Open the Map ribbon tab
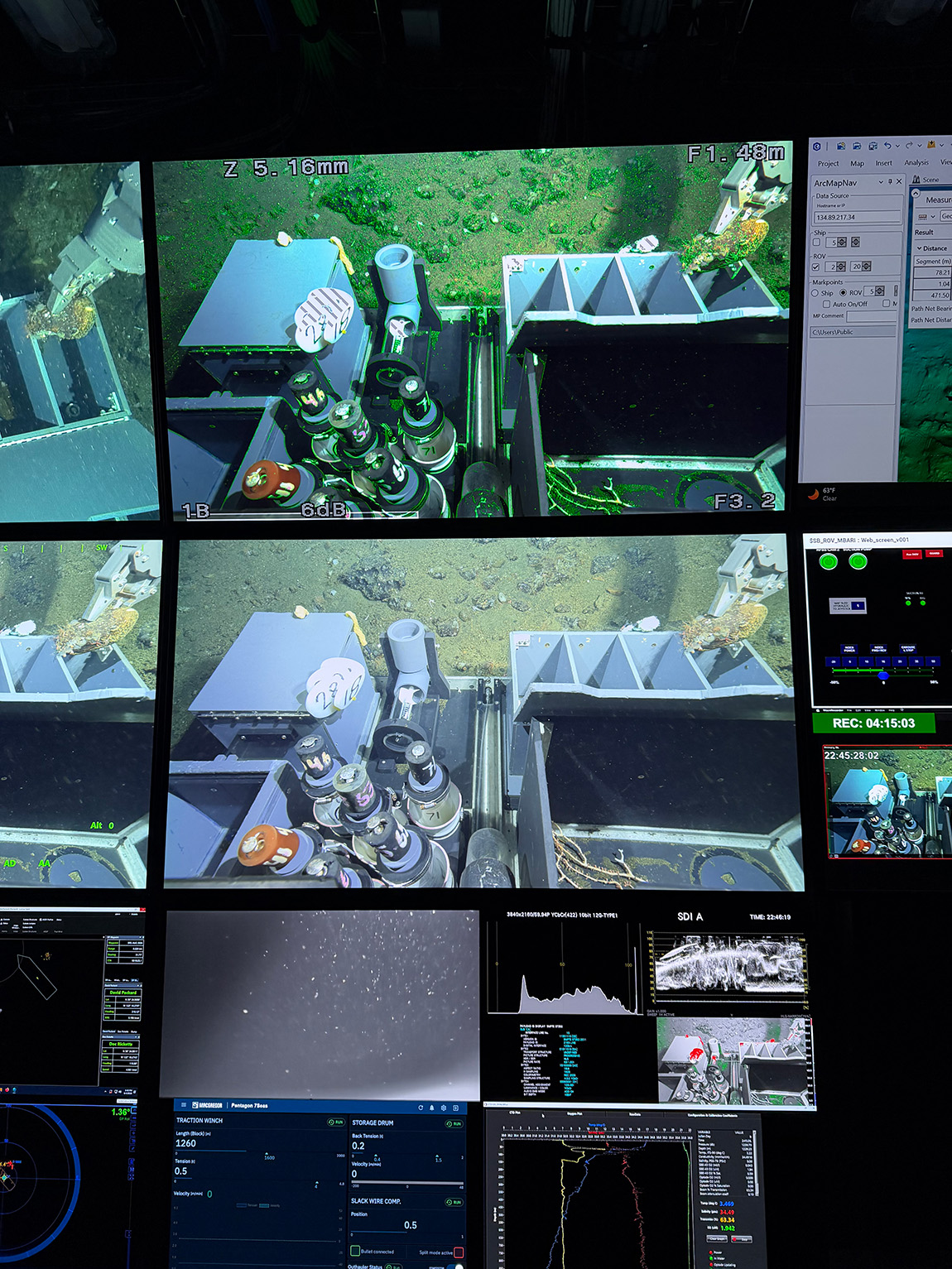 (x=858, y=163)
